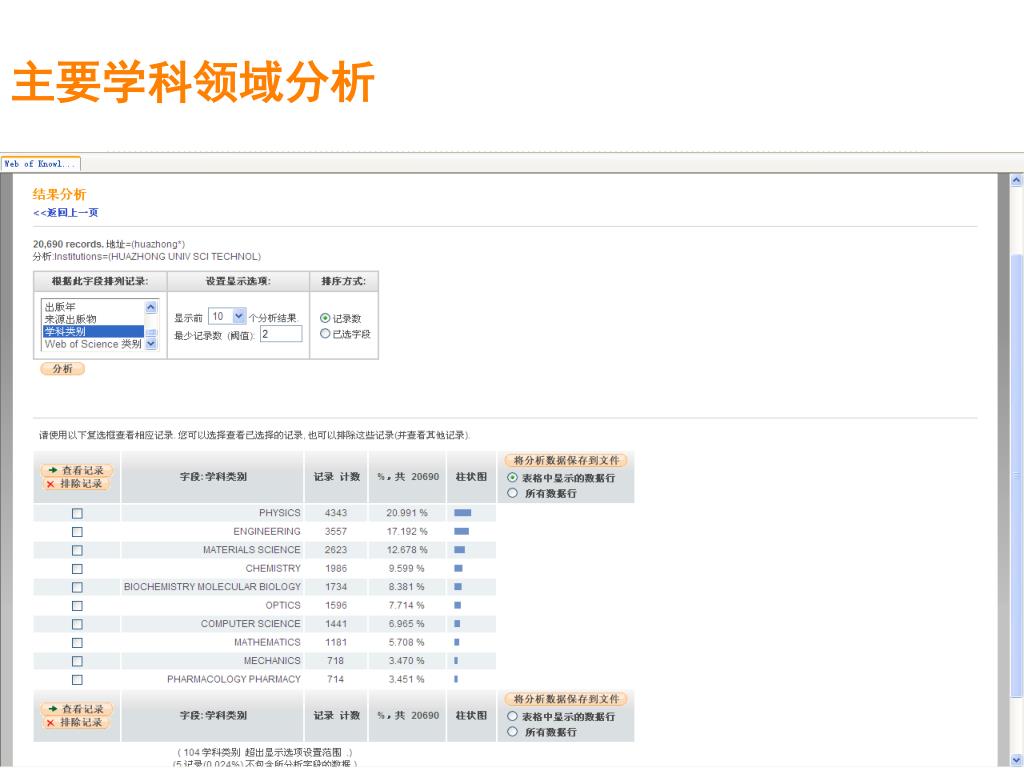Screen dimensions: 1024x768
Task: Click the <<返回上一页 link
Action: pyautogui.click(x=65, y=212)
